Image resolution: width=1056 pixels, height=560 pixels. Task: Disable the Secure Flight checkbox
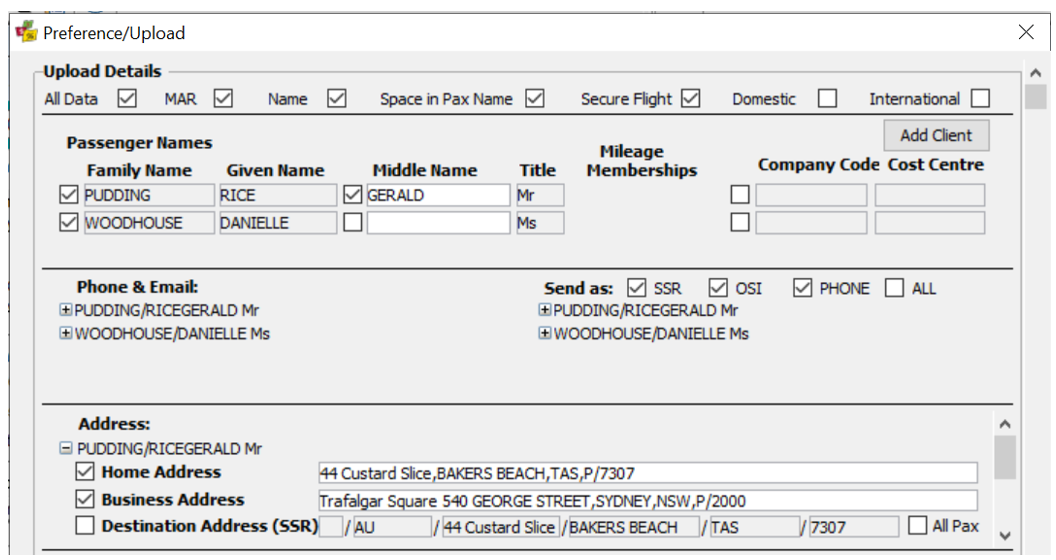click(x=690, y=98)
